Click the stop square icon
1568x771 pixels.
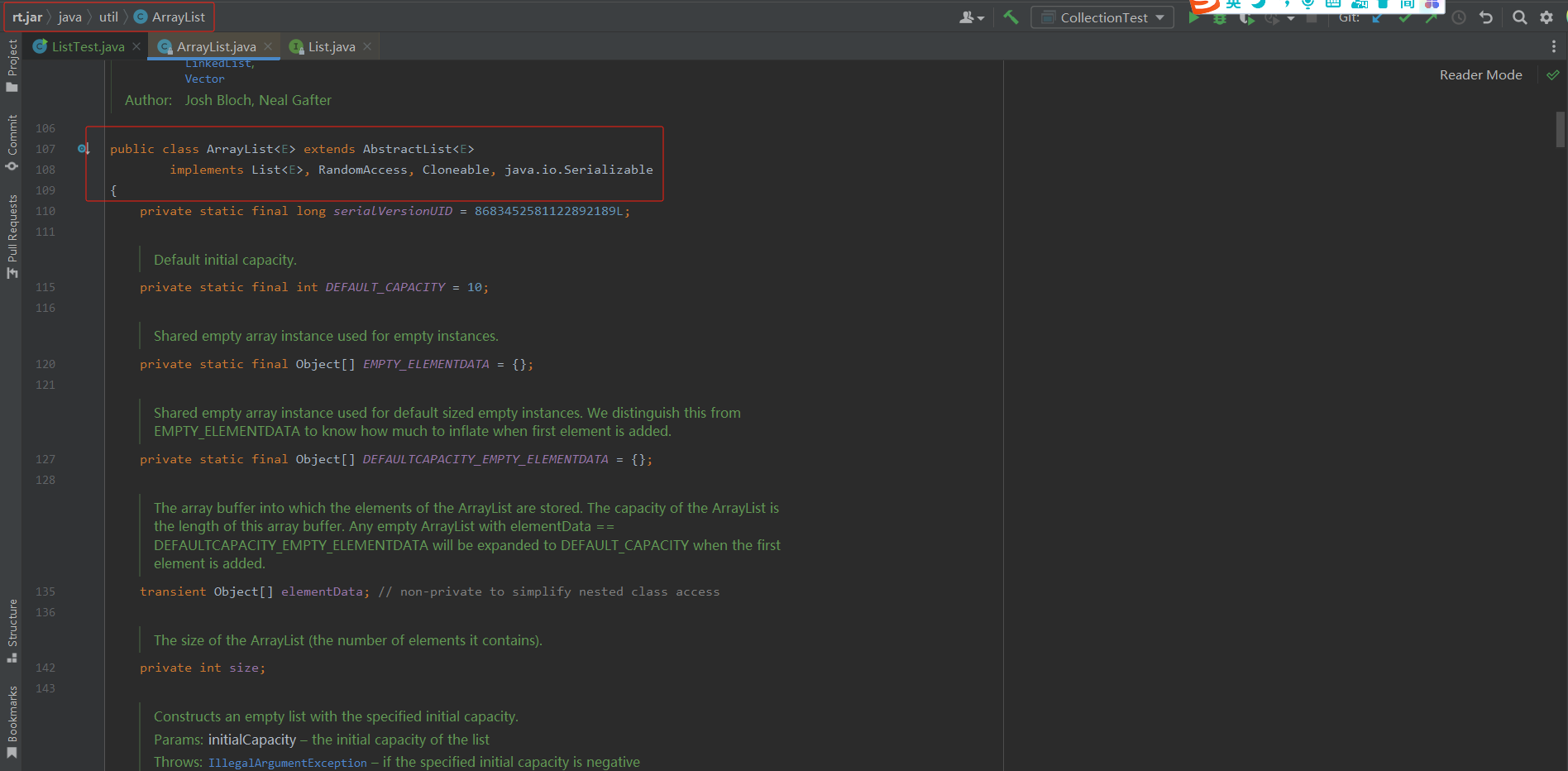click(x=1312, y=18)
